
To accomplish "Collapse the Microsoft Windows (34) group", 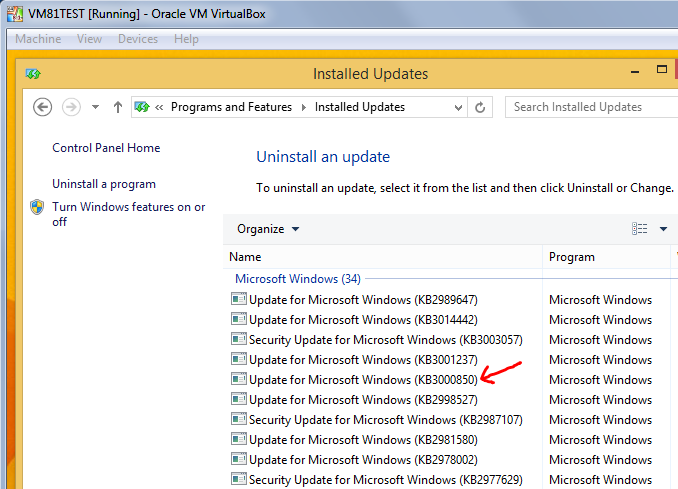I will 297,279.
